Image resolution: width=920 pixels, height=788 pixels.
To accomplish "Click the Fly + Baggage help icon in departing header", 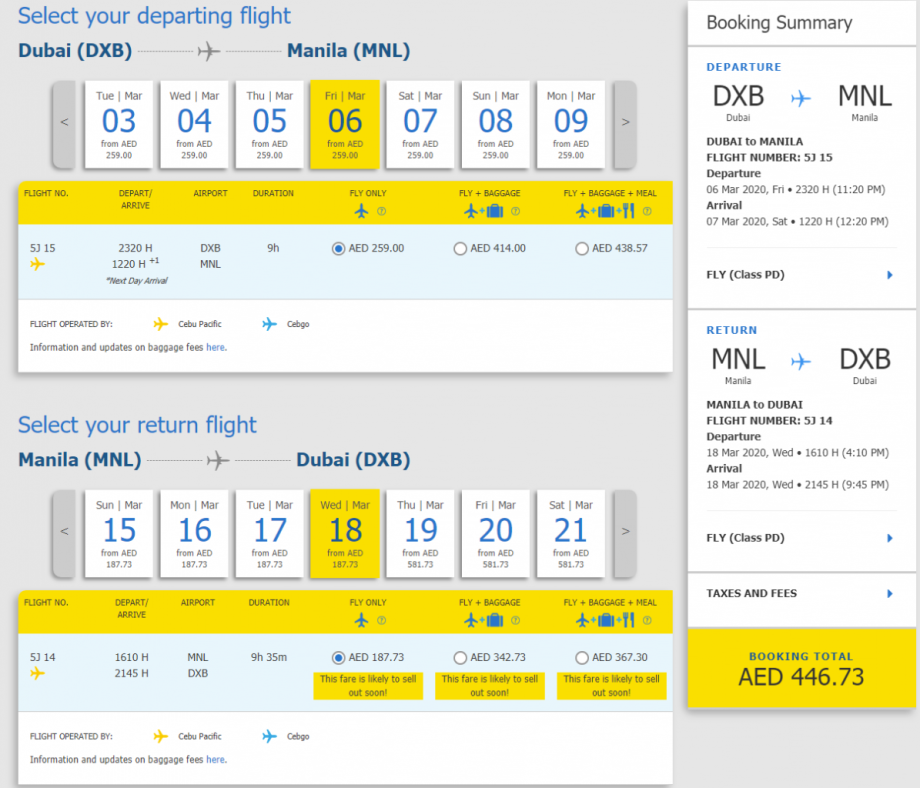I will 516,211.
